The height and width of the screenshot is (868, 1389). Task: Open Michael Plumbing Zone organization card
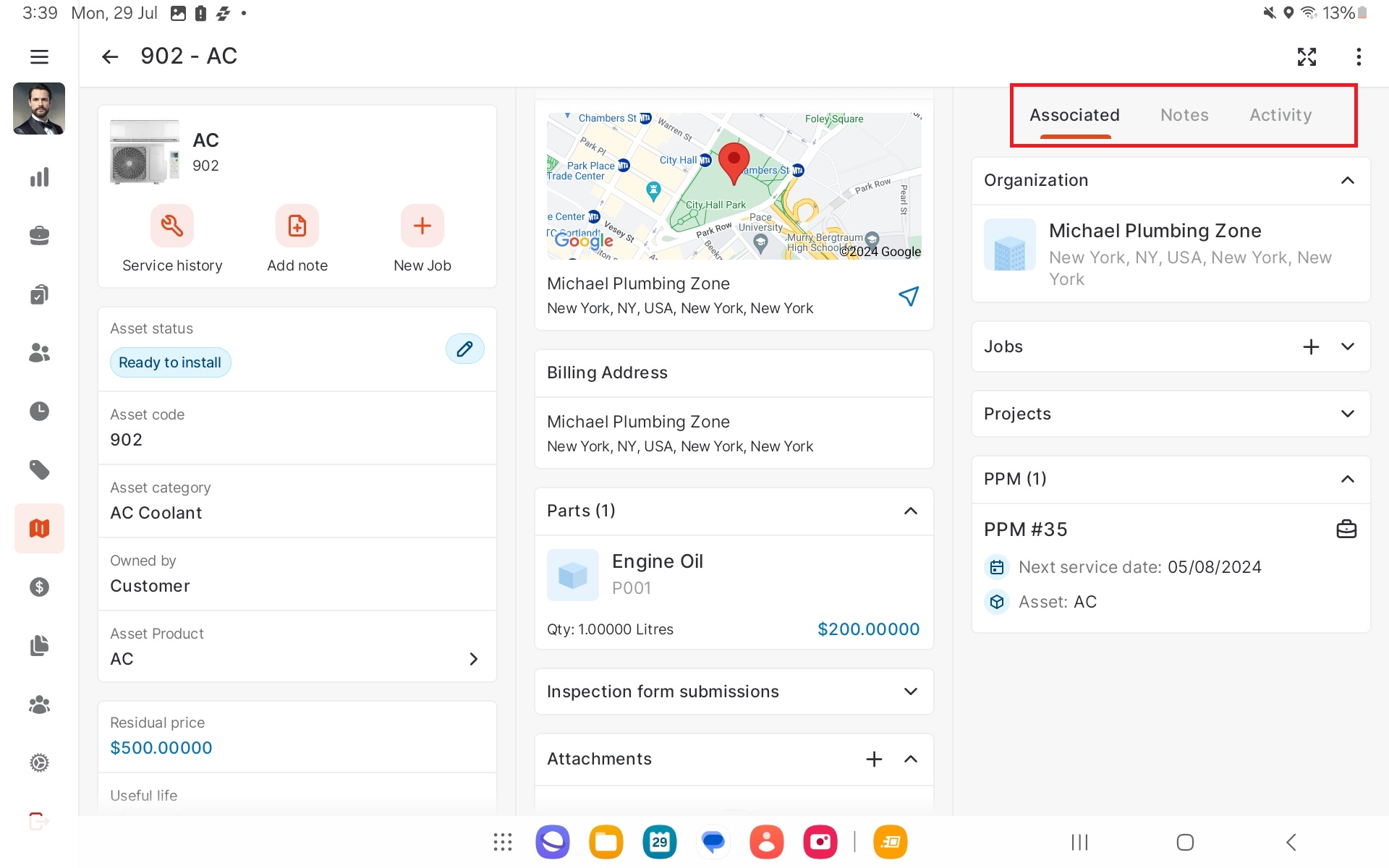pos(1170,253)
